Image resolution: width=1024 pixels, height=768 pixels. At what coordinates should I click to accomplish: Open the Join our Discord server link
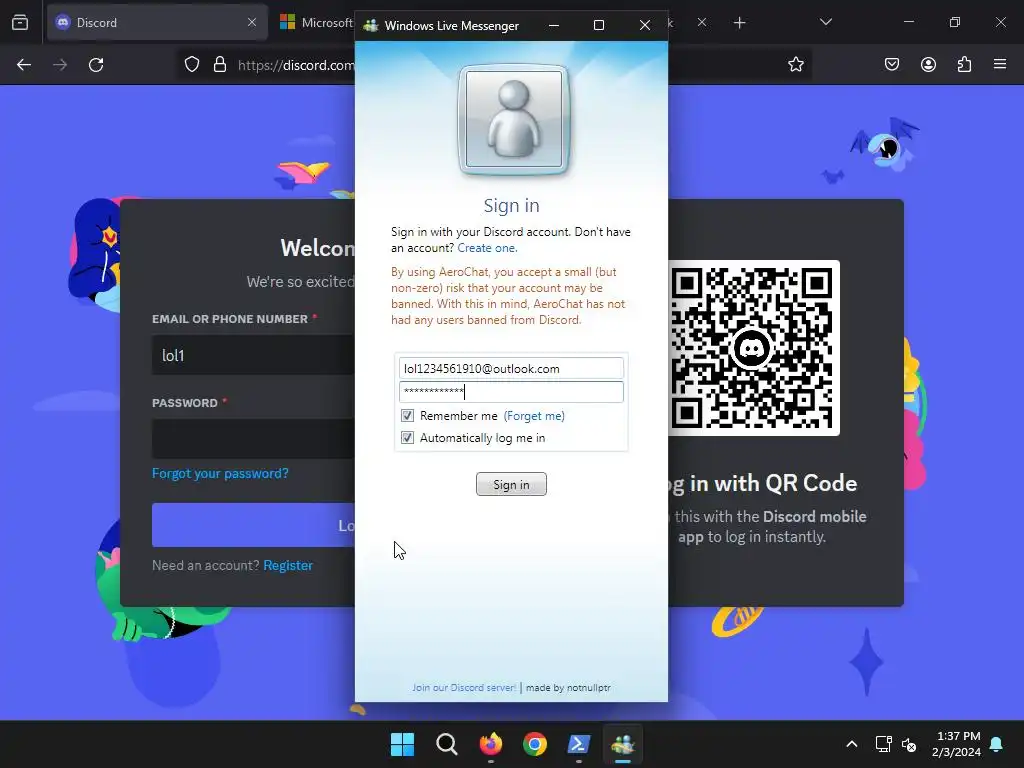(x=464, y=688)
